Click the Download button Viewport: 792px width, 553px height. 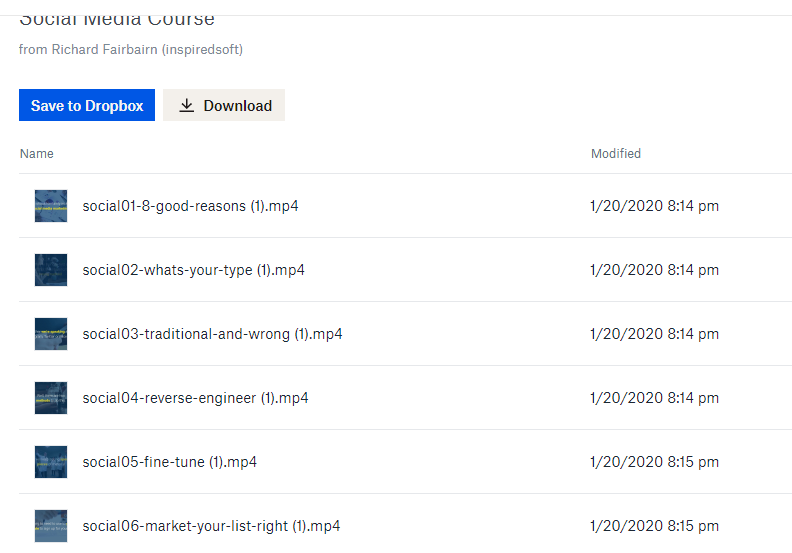click(x=224, y=105)
